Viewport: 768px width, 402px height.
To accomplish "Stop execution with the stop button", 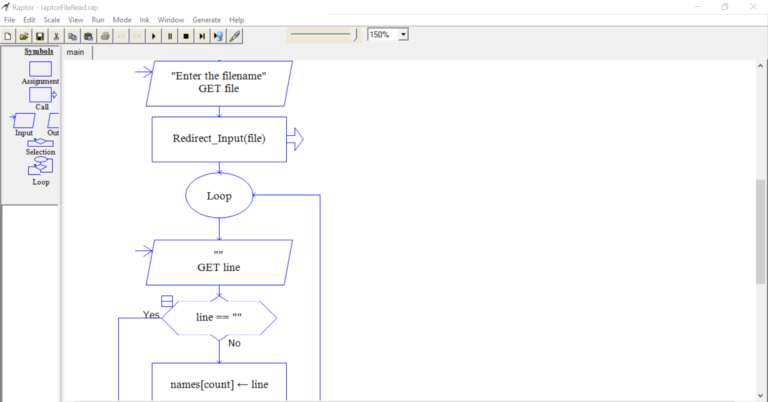I will tap(186, 36).
